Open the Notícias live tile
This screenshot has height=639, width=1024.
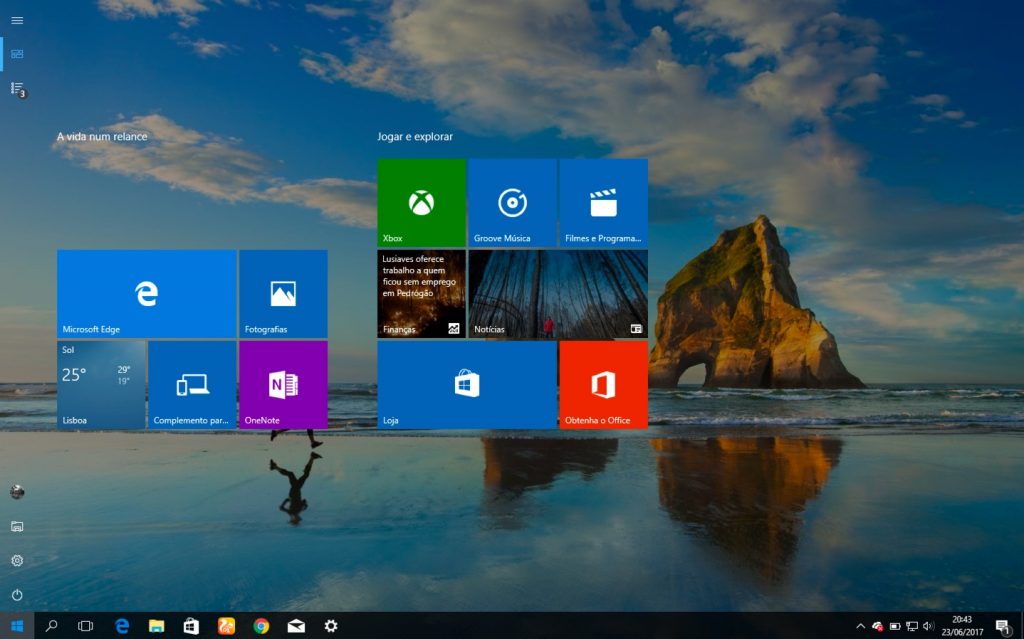[x=558, y=294]
